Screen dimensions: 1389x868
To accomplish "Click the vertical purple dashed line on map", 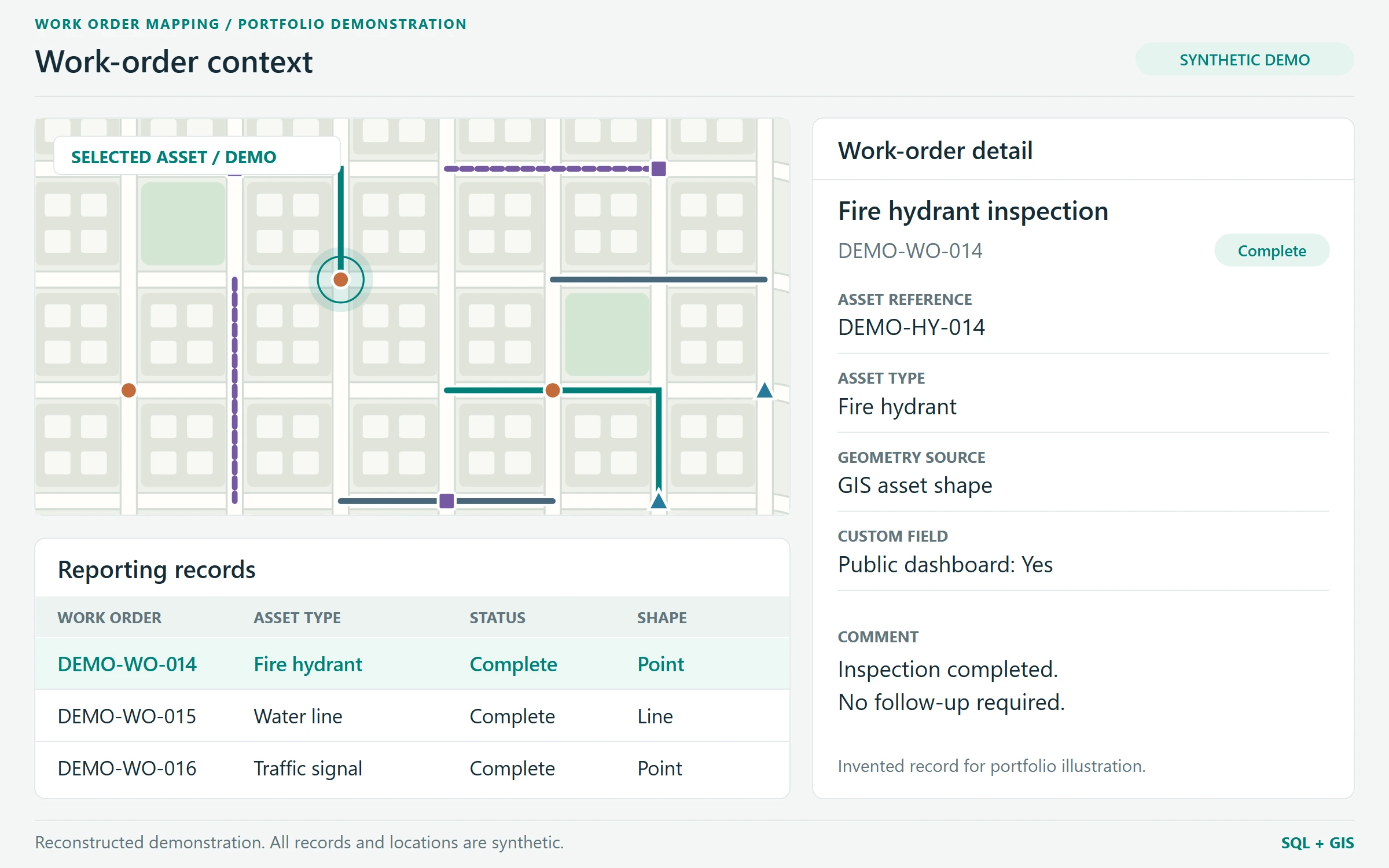I will click(234, 390).
